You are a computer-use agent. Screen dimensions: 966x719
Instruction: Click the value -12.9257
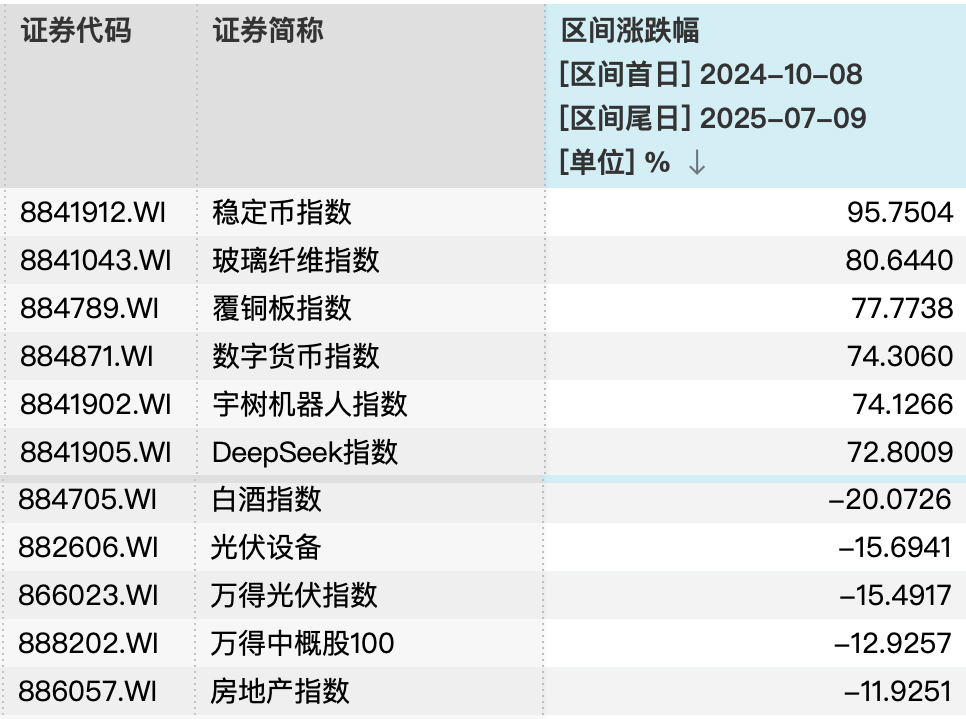tap(893, 643)
